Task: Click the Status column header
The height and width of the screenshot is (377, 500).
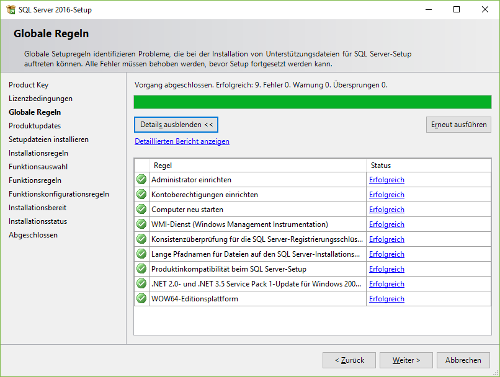Action: pyautogui.click(x=429, y=165)
